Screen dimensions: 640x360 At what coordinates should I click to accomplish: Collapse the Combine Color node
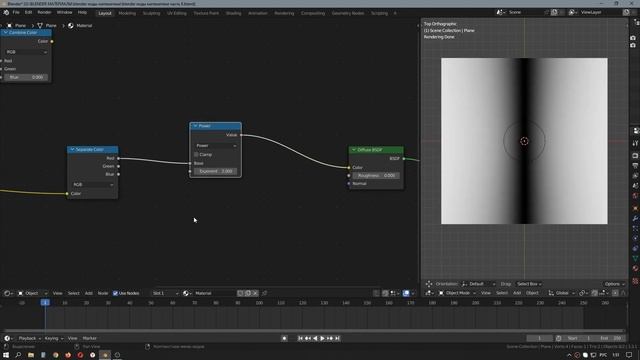click(x=6, y=33)
